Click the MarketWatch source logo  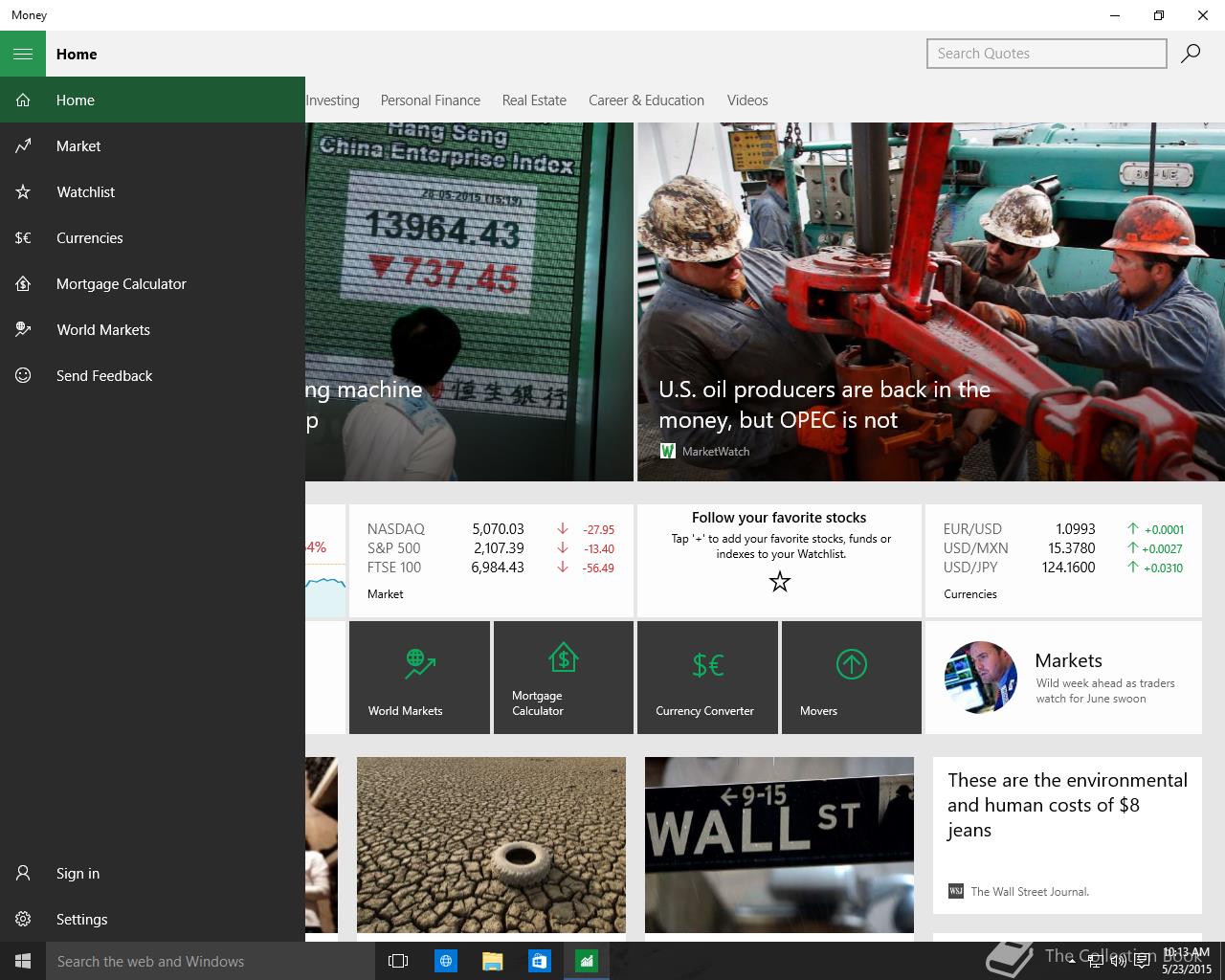668,451
